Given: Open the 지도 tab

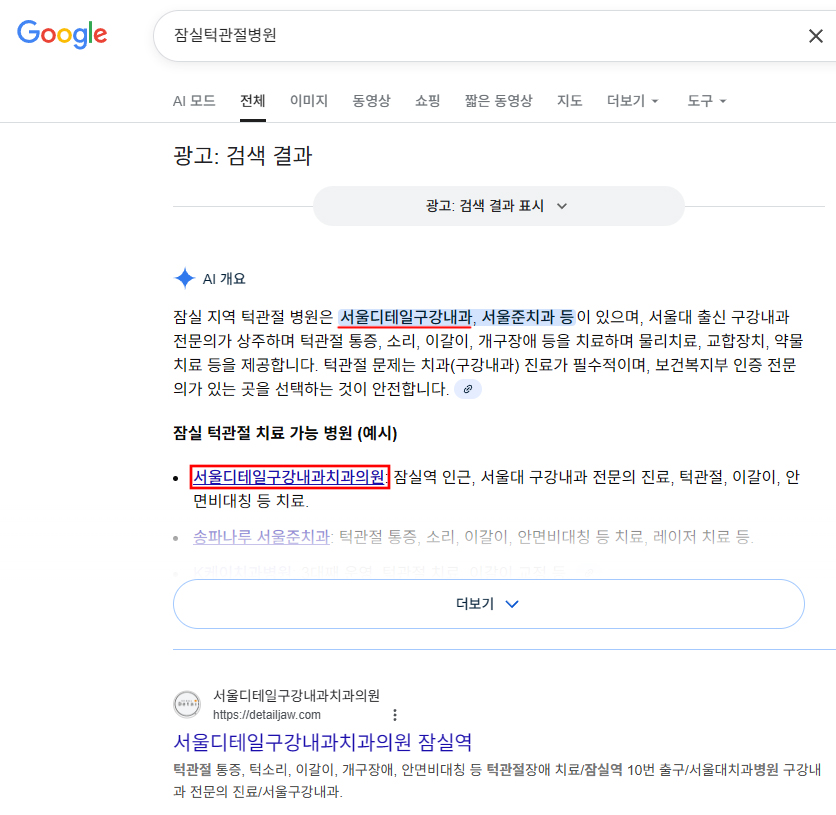Looking at the screenshot, I should click(x=570, y=100).
